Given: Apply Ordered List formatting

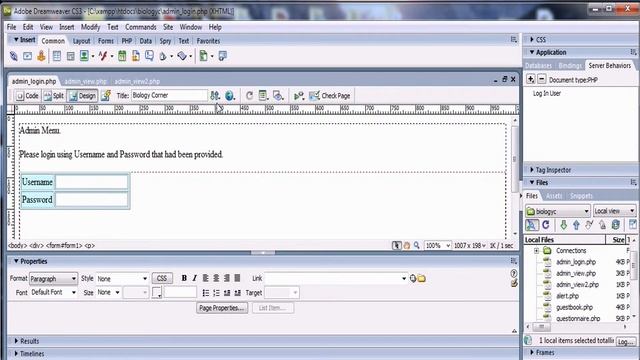Looking at the screenshot, I should 216,293.
